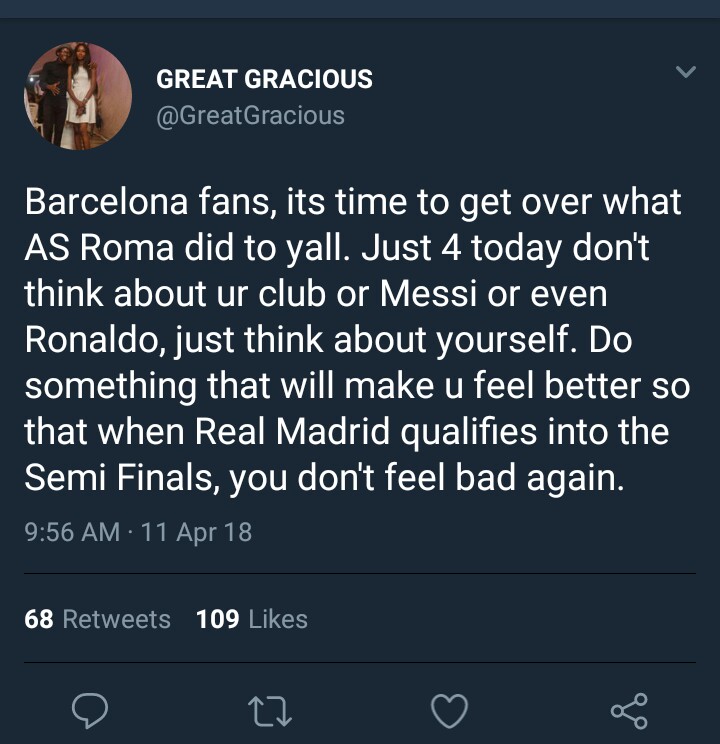The height and width of the screenshot is (744, 720).
Task: View the 68 Retweets list
Action: coord(97,619)
